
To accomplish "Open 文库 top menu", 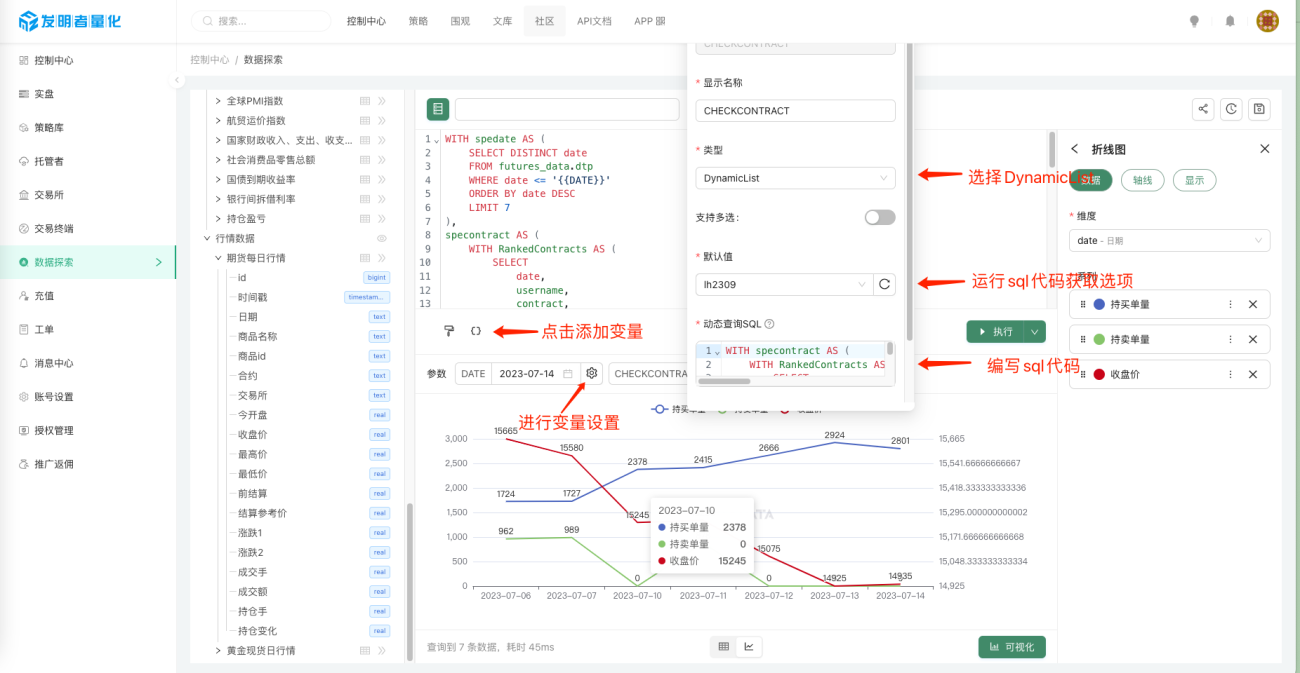I will click(x=503, y=21).
